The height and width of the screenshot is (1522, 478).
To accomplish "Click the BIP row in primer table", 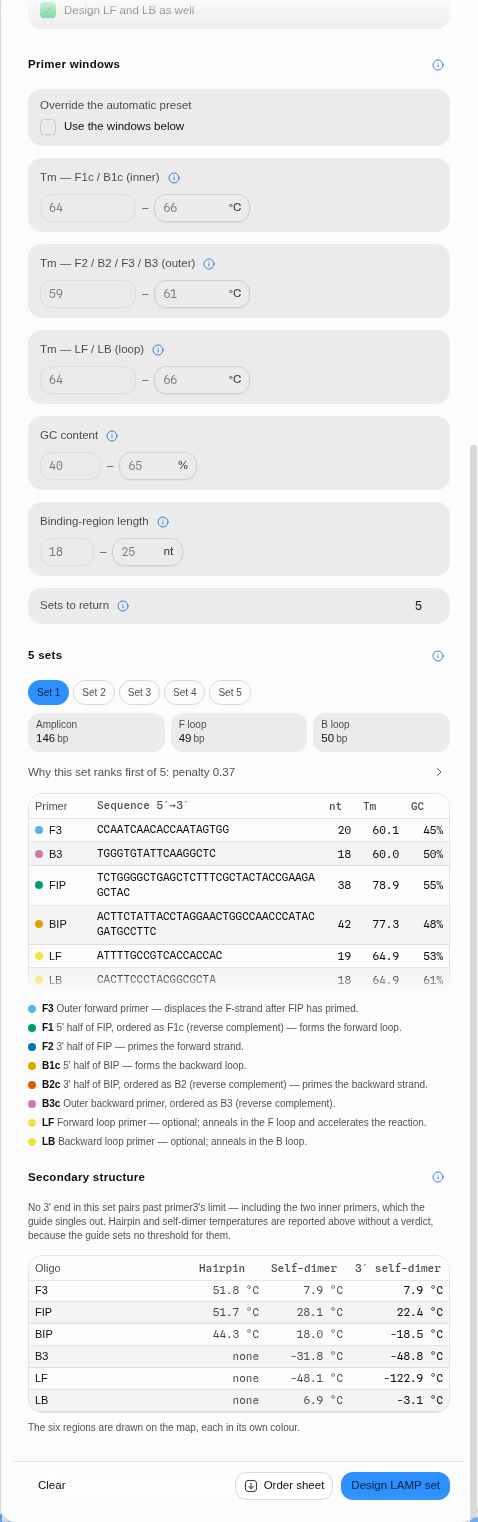I will 239,924.
